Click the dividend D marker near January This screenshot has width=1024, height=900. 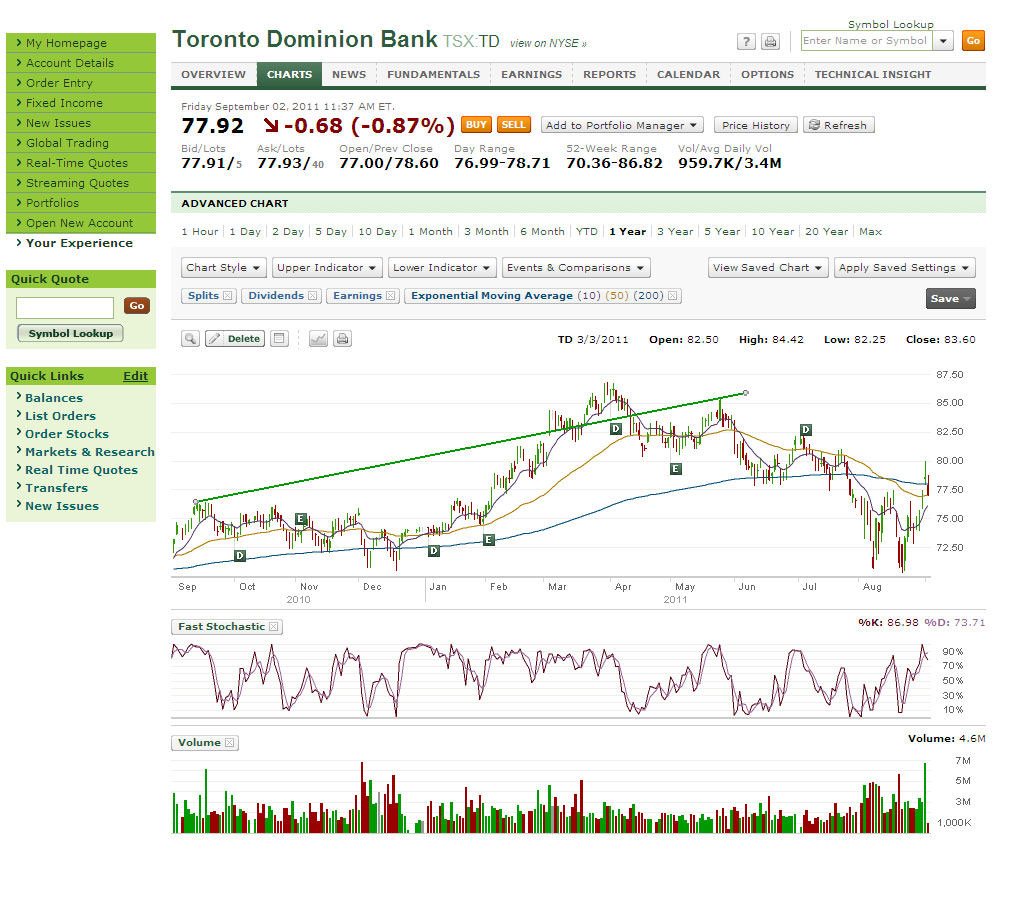434,551
